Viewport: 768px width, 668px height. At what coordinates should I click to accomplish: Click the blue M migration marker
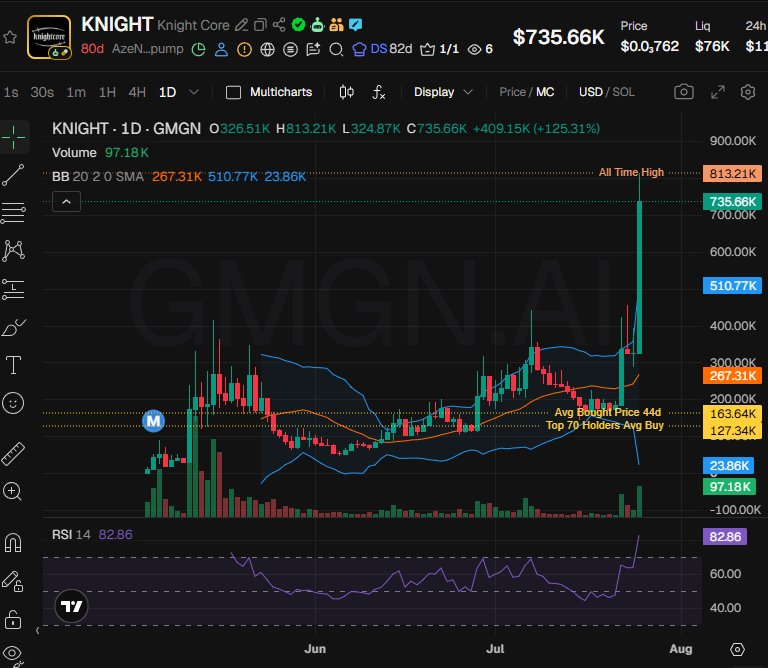click(153, 421)
